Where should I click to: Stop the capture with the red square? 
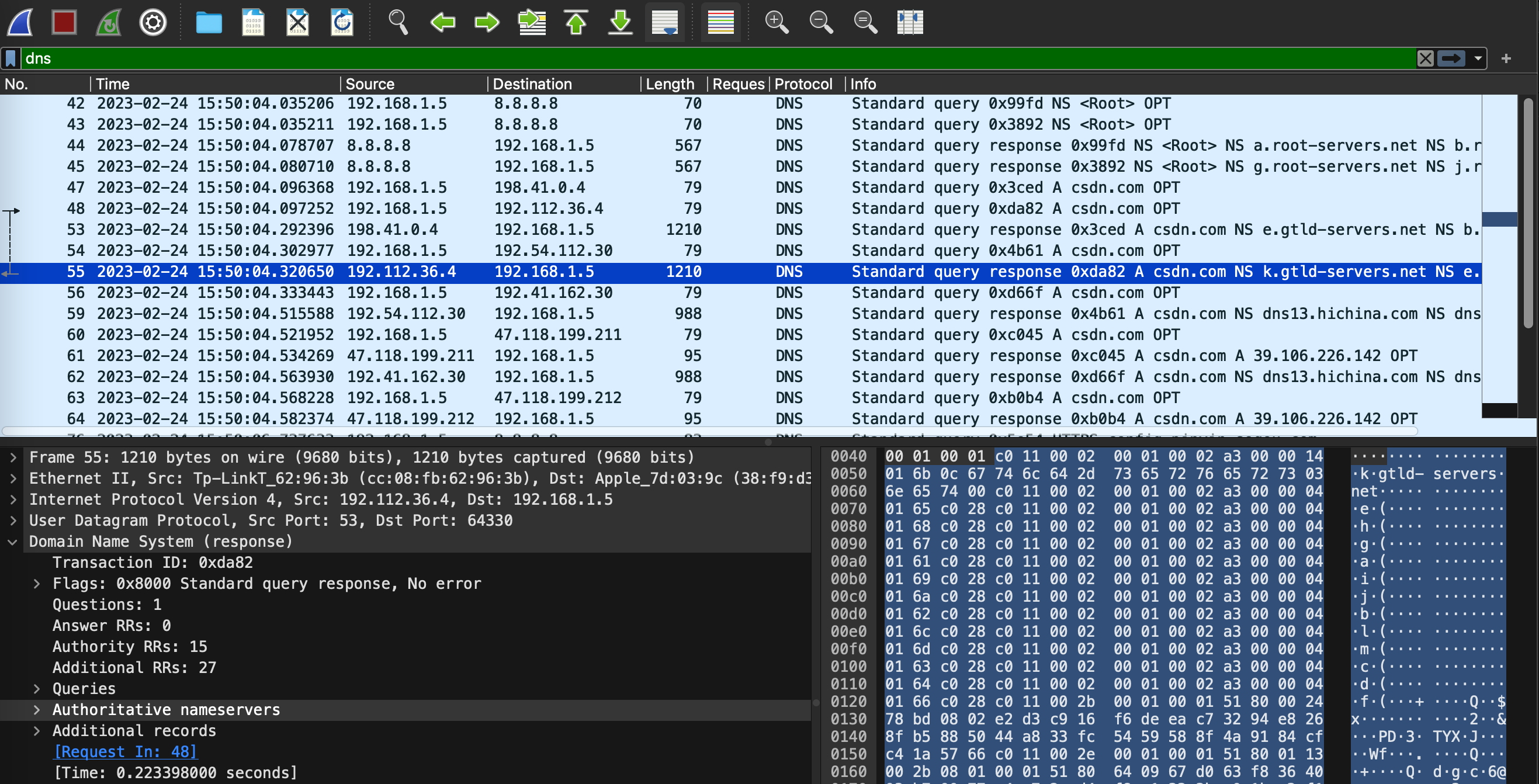point(64,23)
